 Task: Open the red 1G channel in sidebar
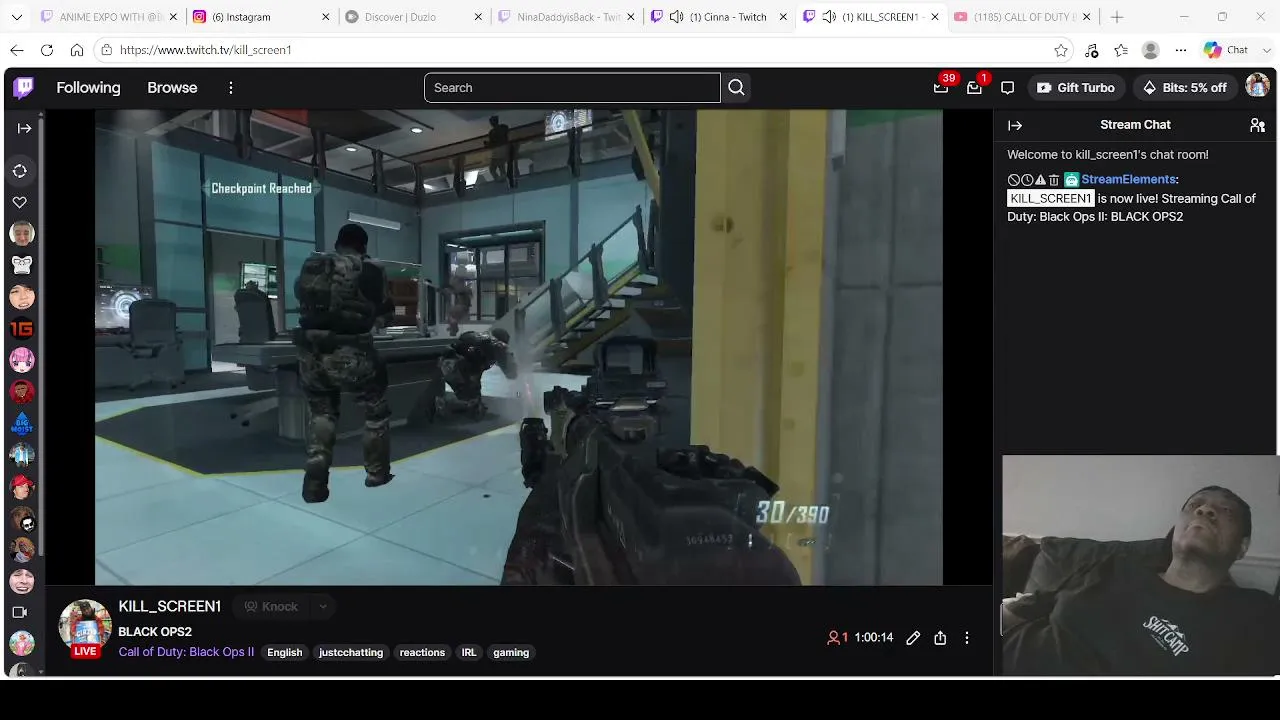(x=21, y=328)
